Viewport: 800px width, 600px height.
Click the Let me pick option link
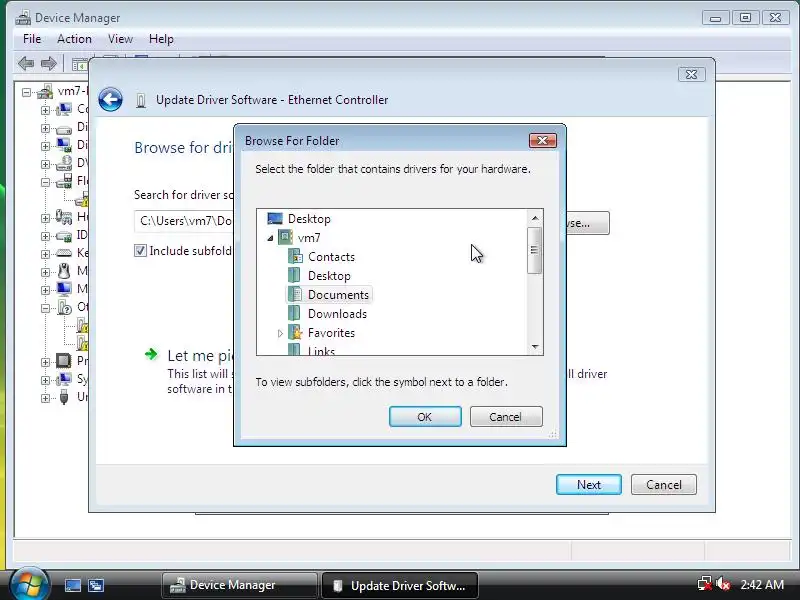pos(201,356)
